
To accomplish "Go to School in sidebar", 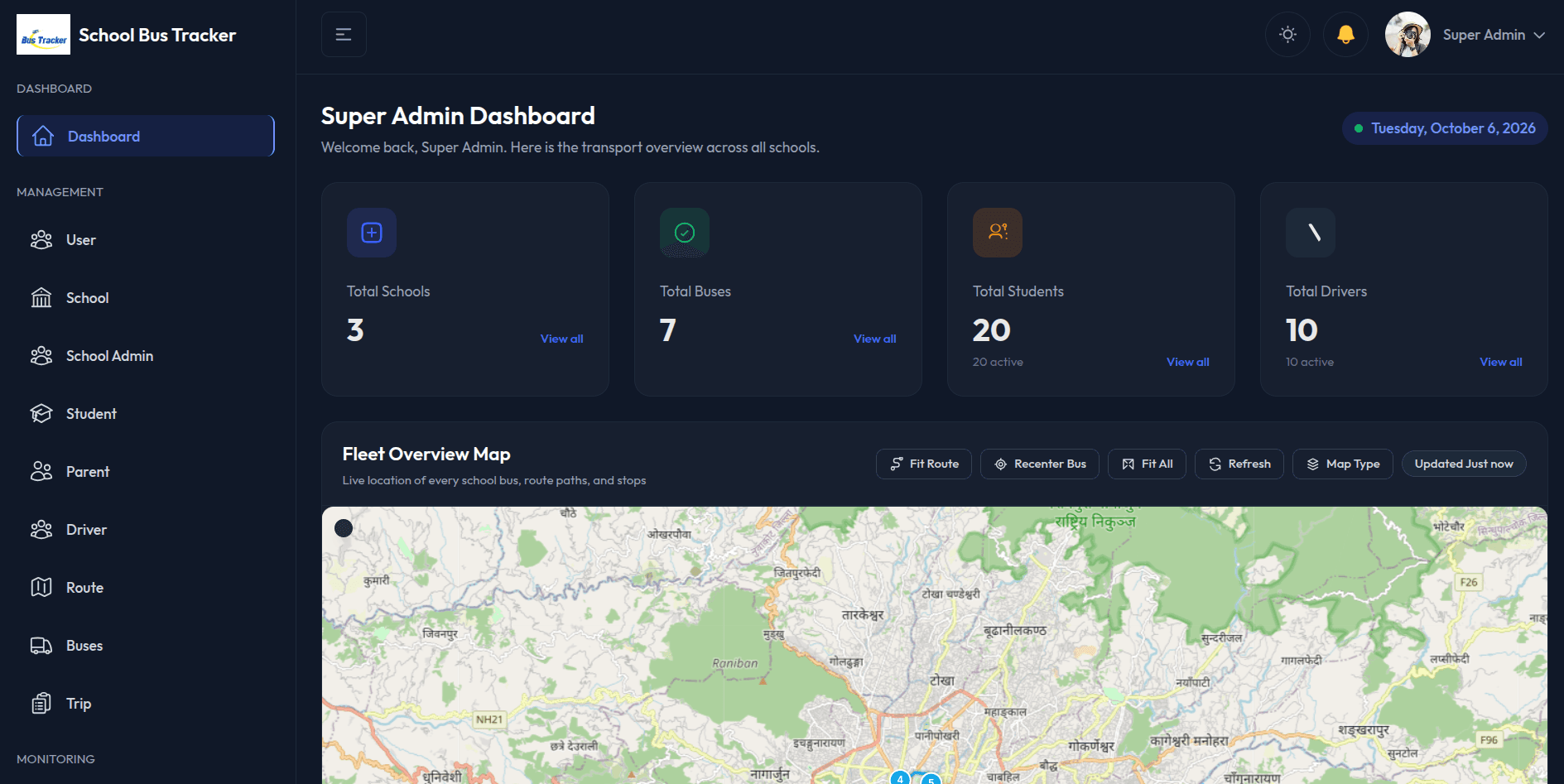I will click(146, 298).
